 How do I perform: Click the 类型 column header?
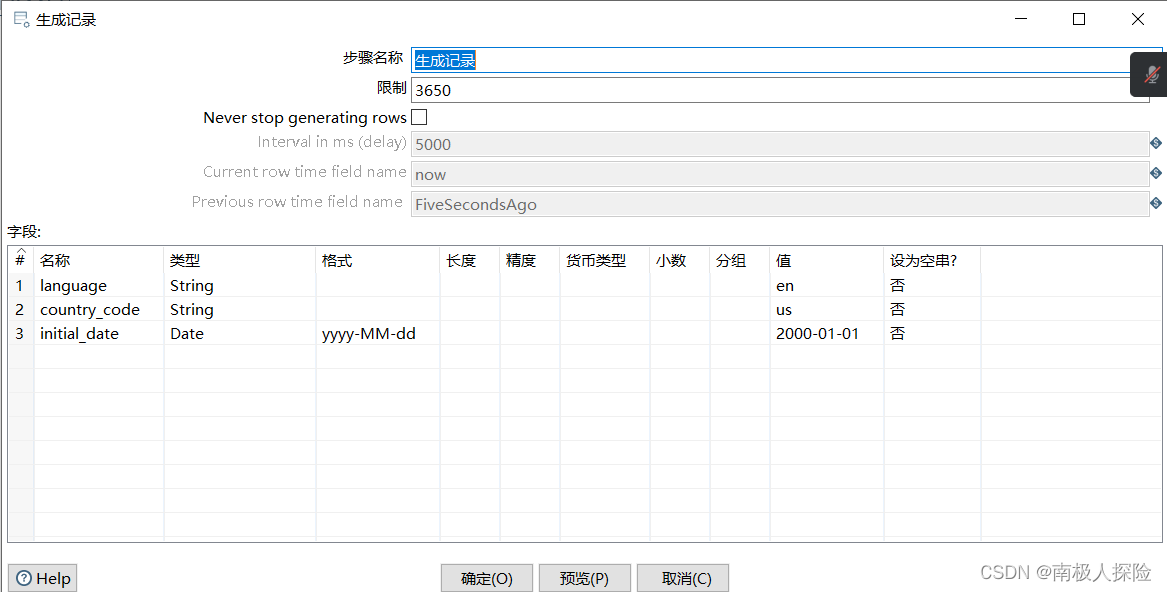pyautogui.click(x=240, y=261)
